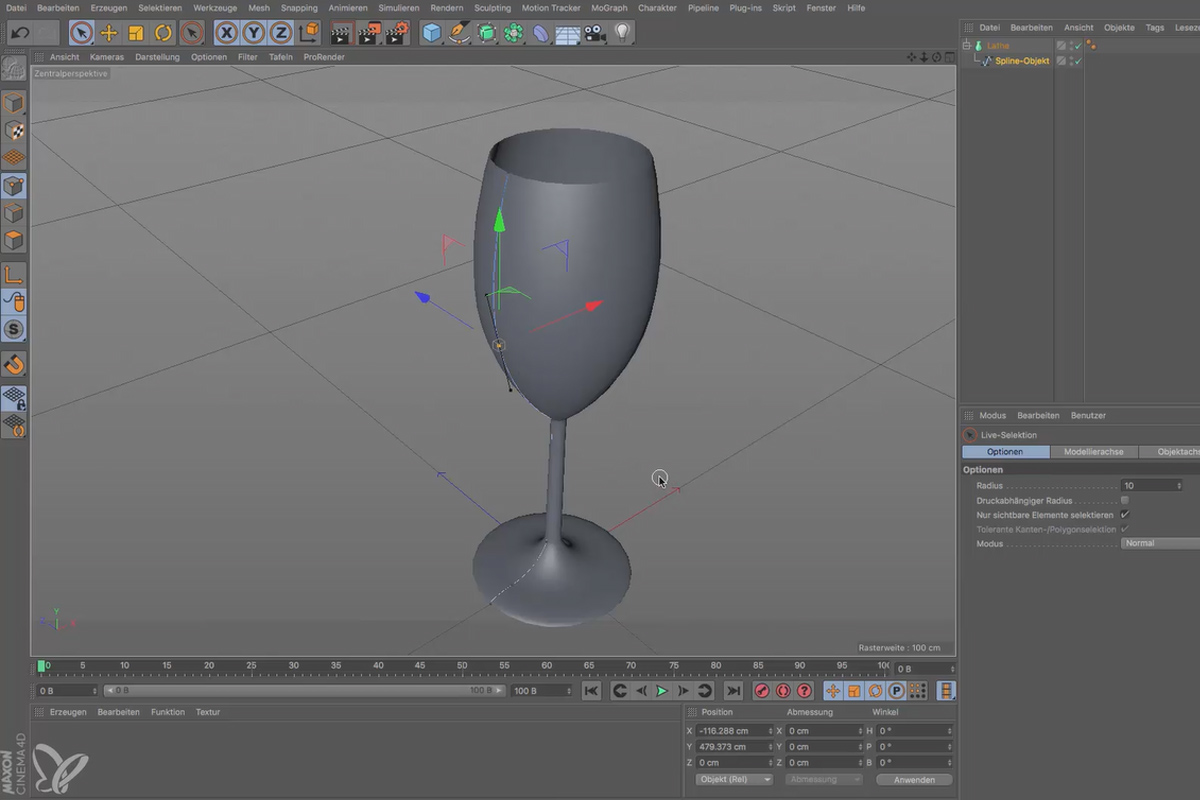The width and height of the screenshot is (1200, 800).
Task: Toggle the Snap magnet icon
Action: pos(14,363)
